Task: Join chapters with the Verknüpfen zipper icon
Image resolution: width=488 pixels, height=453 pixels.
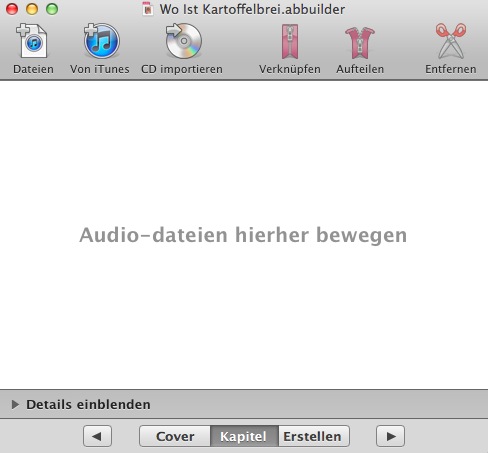Action: pos(290,42)
